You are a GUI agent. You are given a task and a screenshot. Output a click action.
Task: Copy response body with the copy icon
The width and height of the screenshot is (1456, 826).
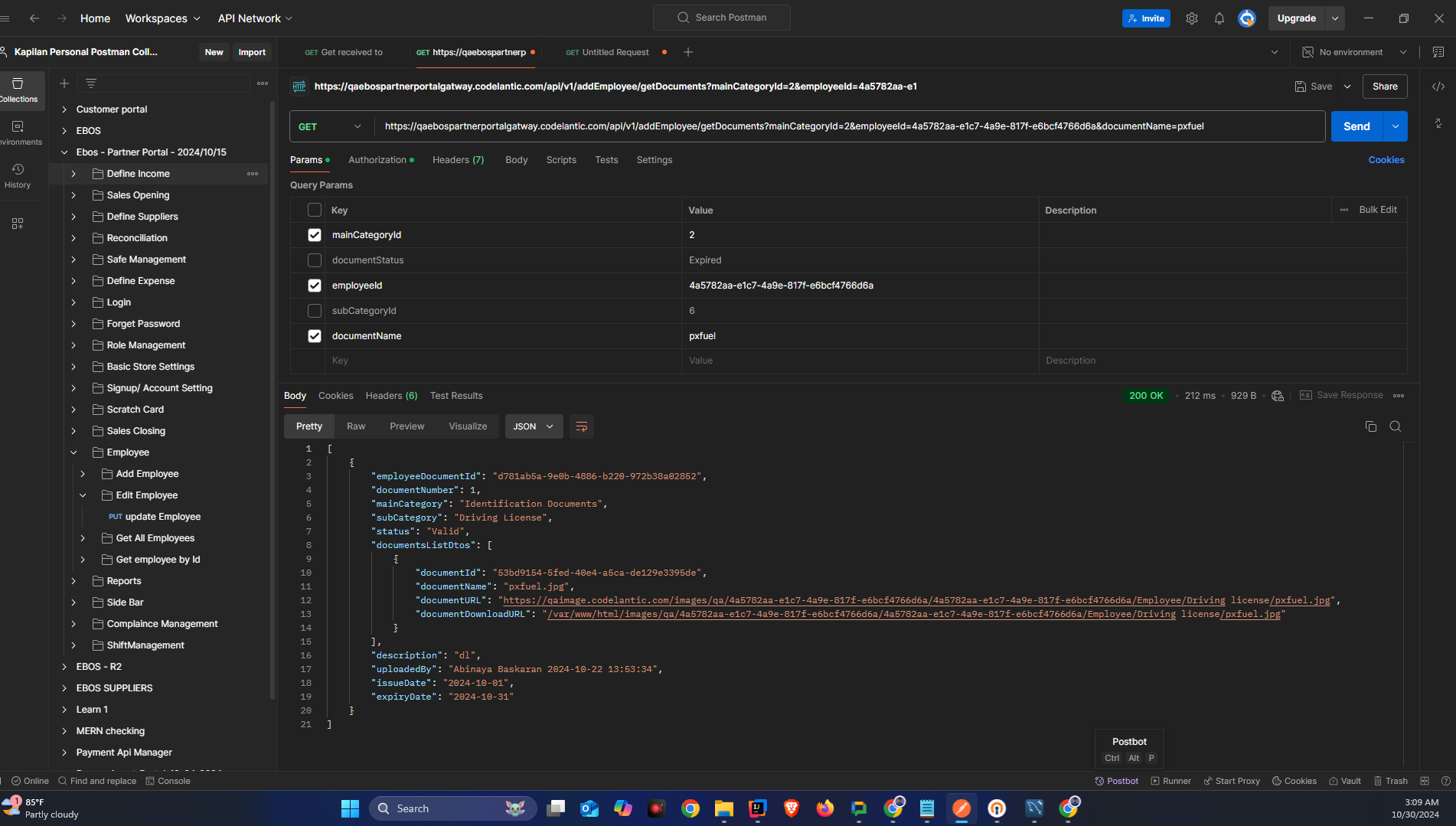(1371, 426)
